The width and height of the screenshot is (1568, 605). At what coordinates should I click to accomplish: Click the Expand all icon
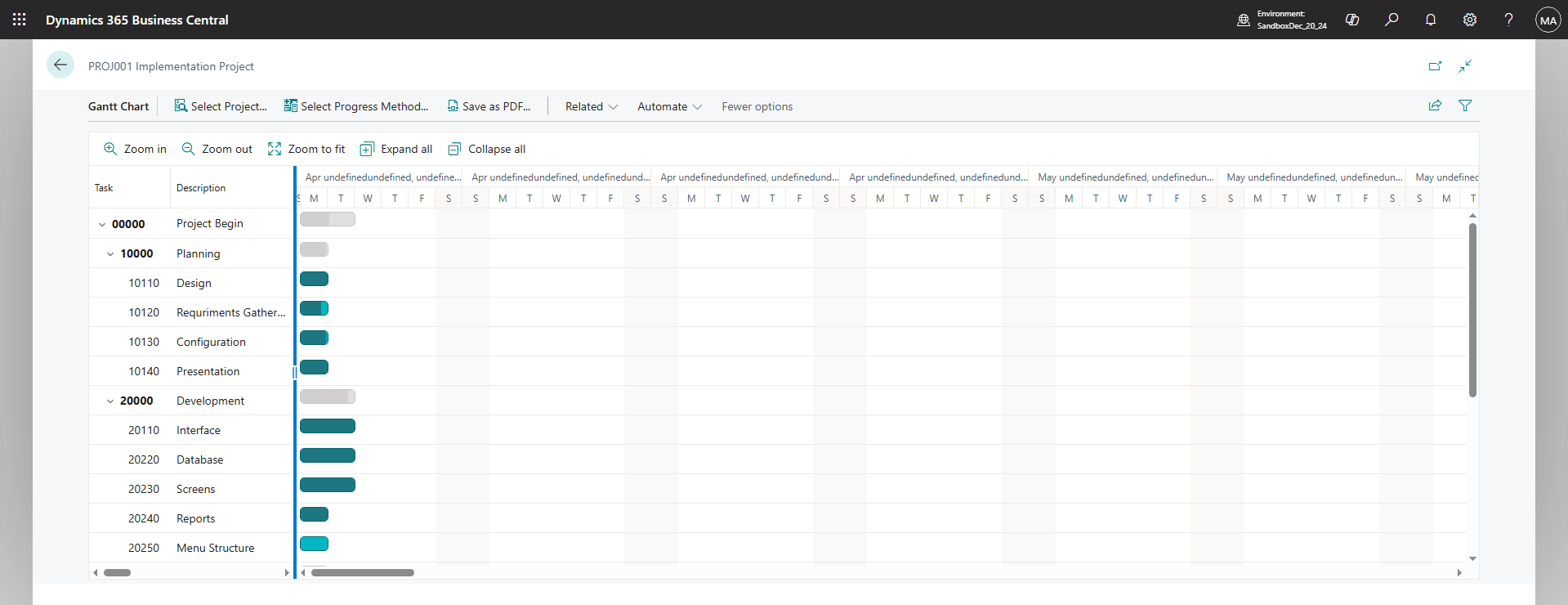click(x=368, y=149)
